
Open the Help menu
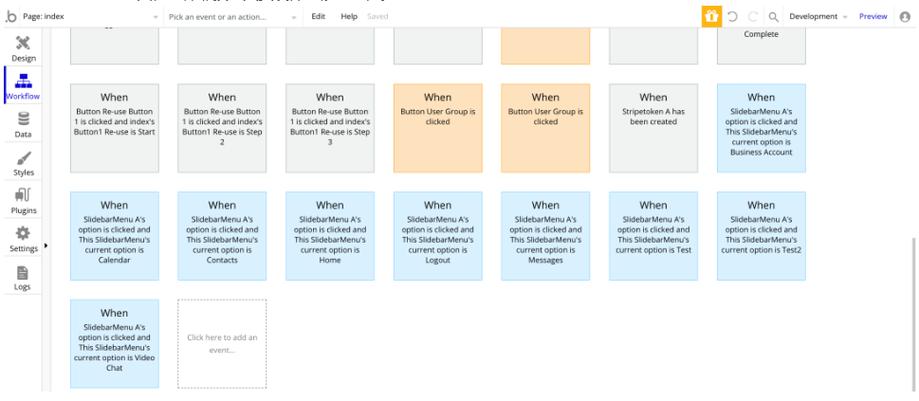[x=349, y=17]
